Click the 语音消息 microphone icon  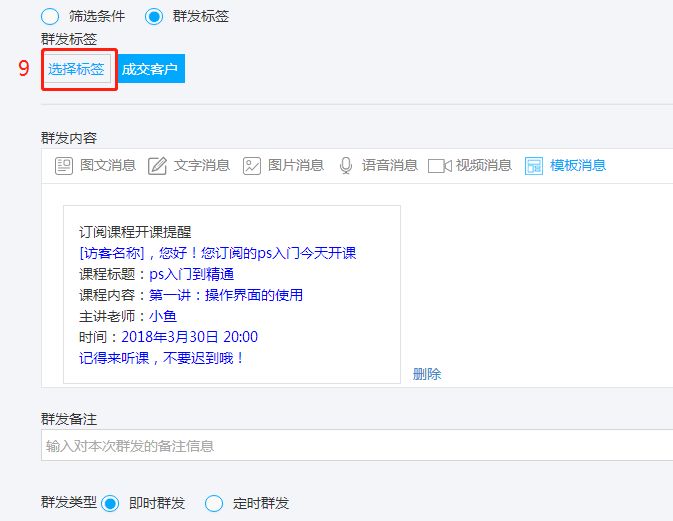pyautogui.click(x=346, y=166)
